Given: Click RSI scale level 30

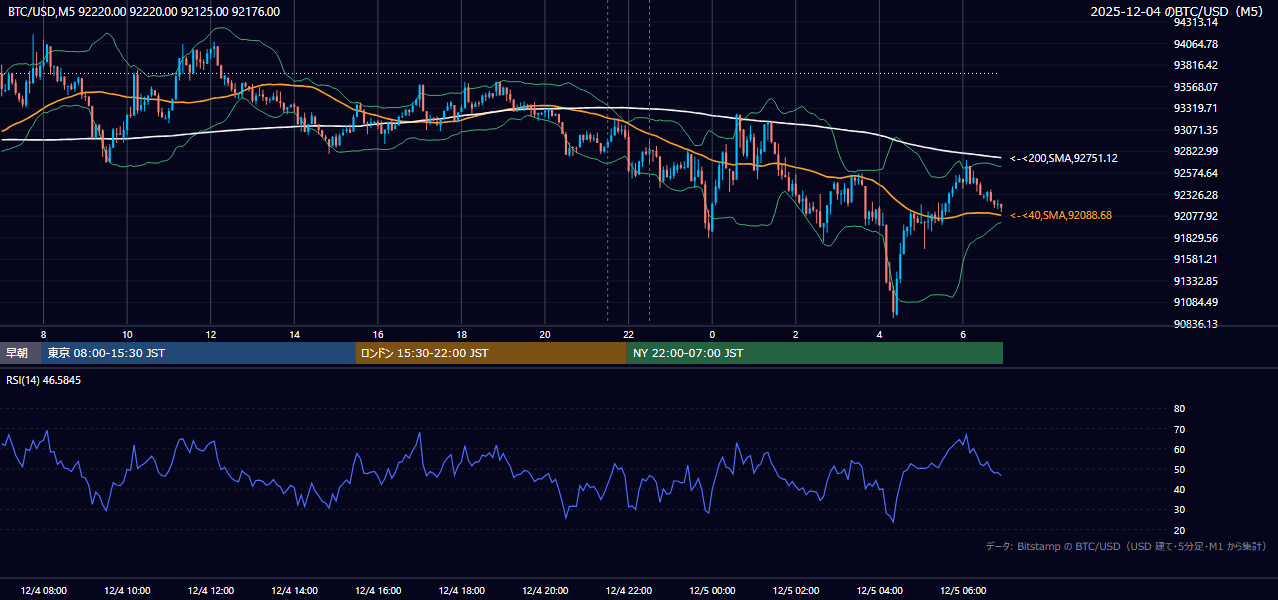Looking at the screenshot, I should click(1179, 509).
